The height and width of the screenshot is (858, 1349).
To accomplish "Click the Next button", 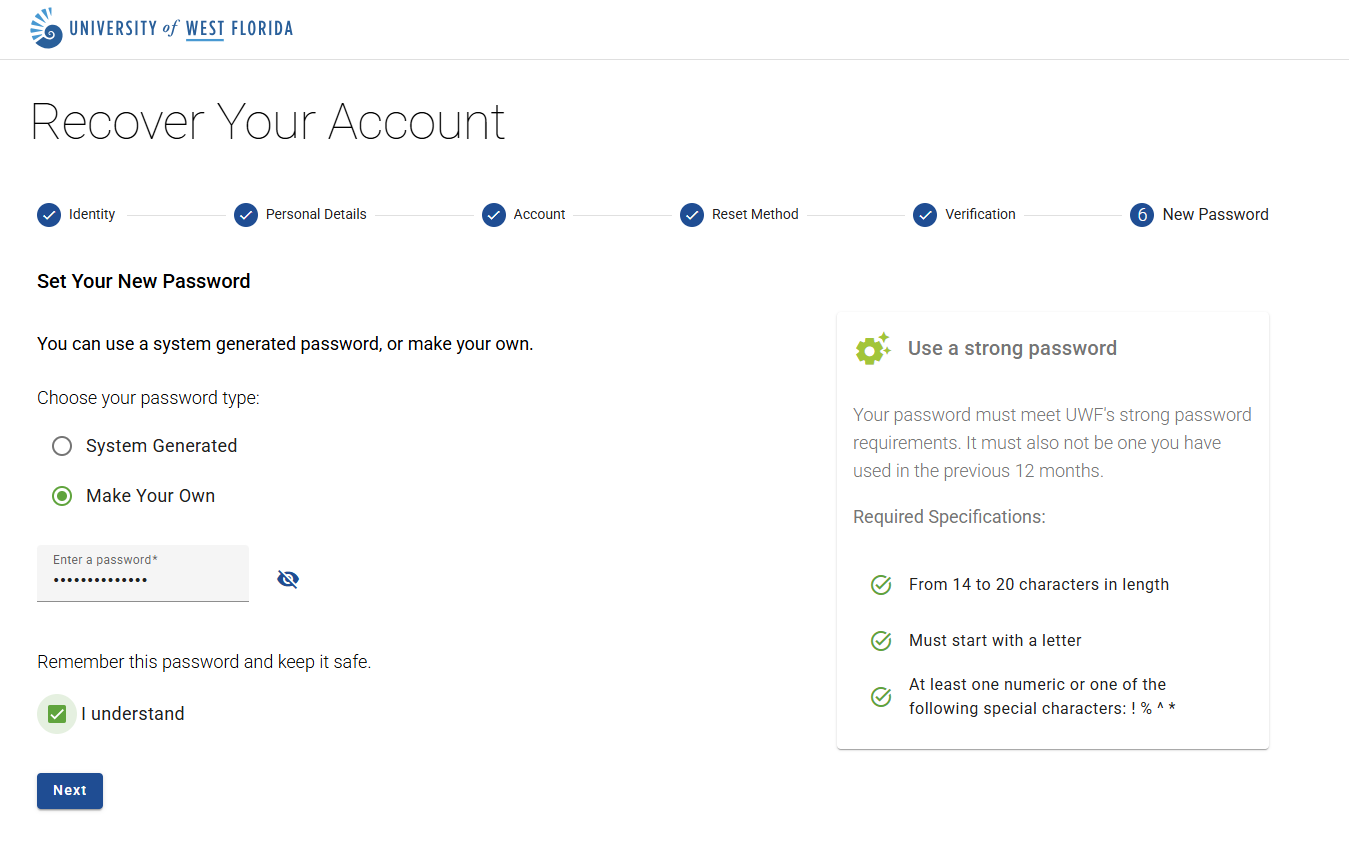I will (x=70, y=791).
